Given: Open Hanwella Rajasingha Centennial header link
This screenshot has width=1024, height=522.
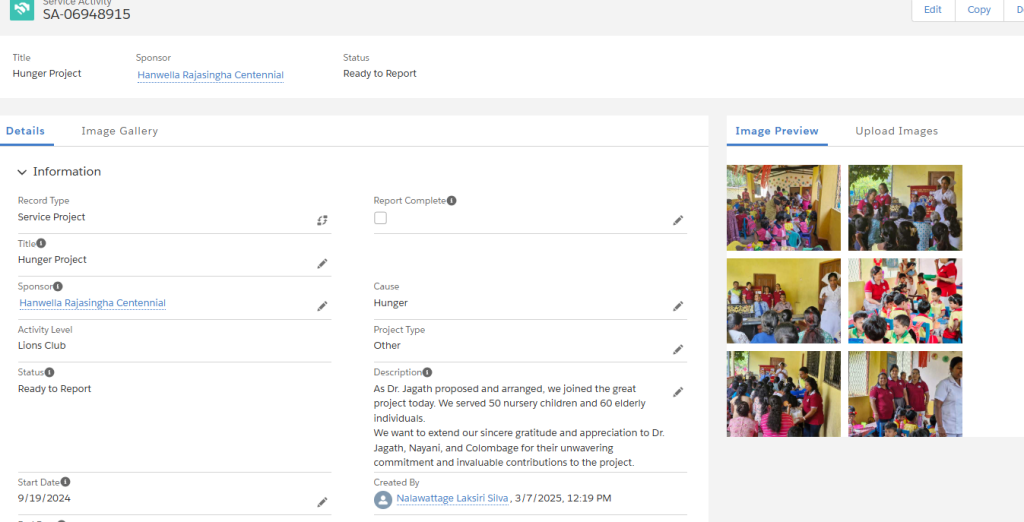Looking at the screenshot, I should click(210, 74).
